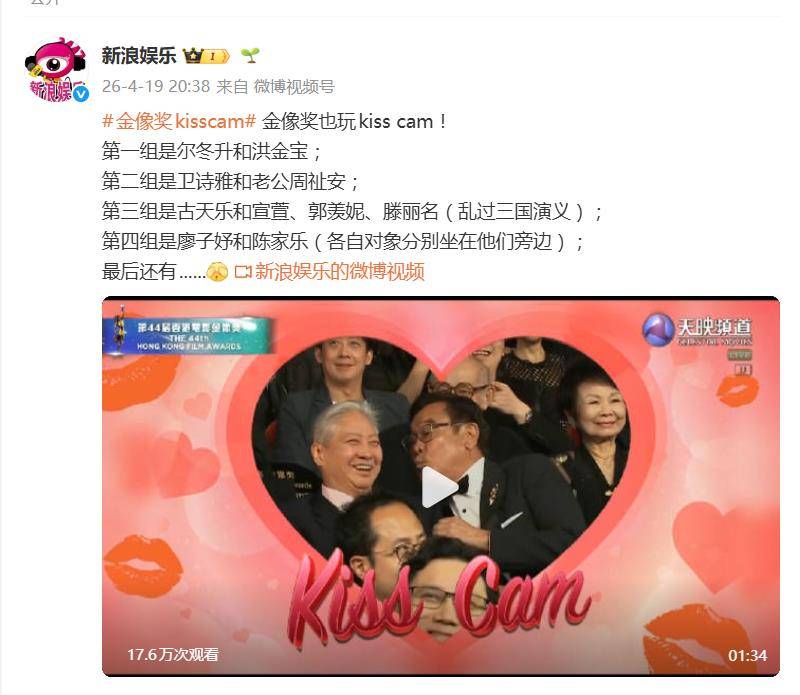Click the blue verified badge on avatar
800x695 pixels.
tap(81, 94)
